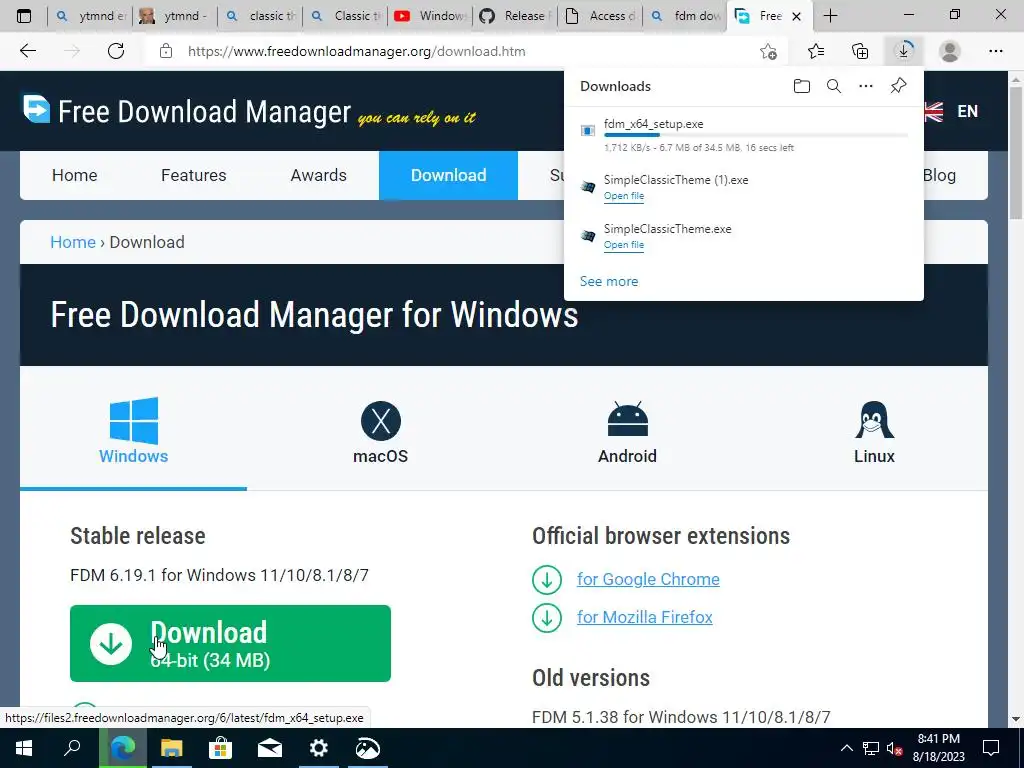Open File Explorer from the taskbar

click(x=172, y=748)
